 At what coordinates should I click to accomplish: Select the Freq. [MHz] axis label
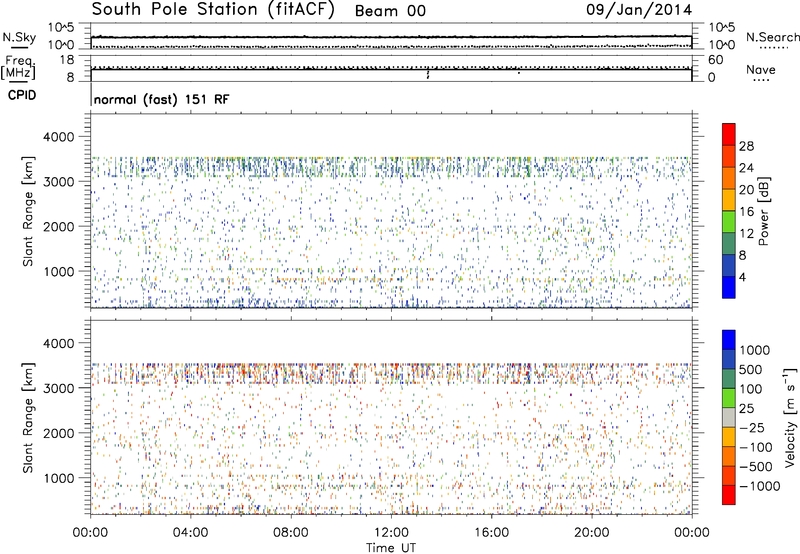pyautogui.click(x=18, y=68)
